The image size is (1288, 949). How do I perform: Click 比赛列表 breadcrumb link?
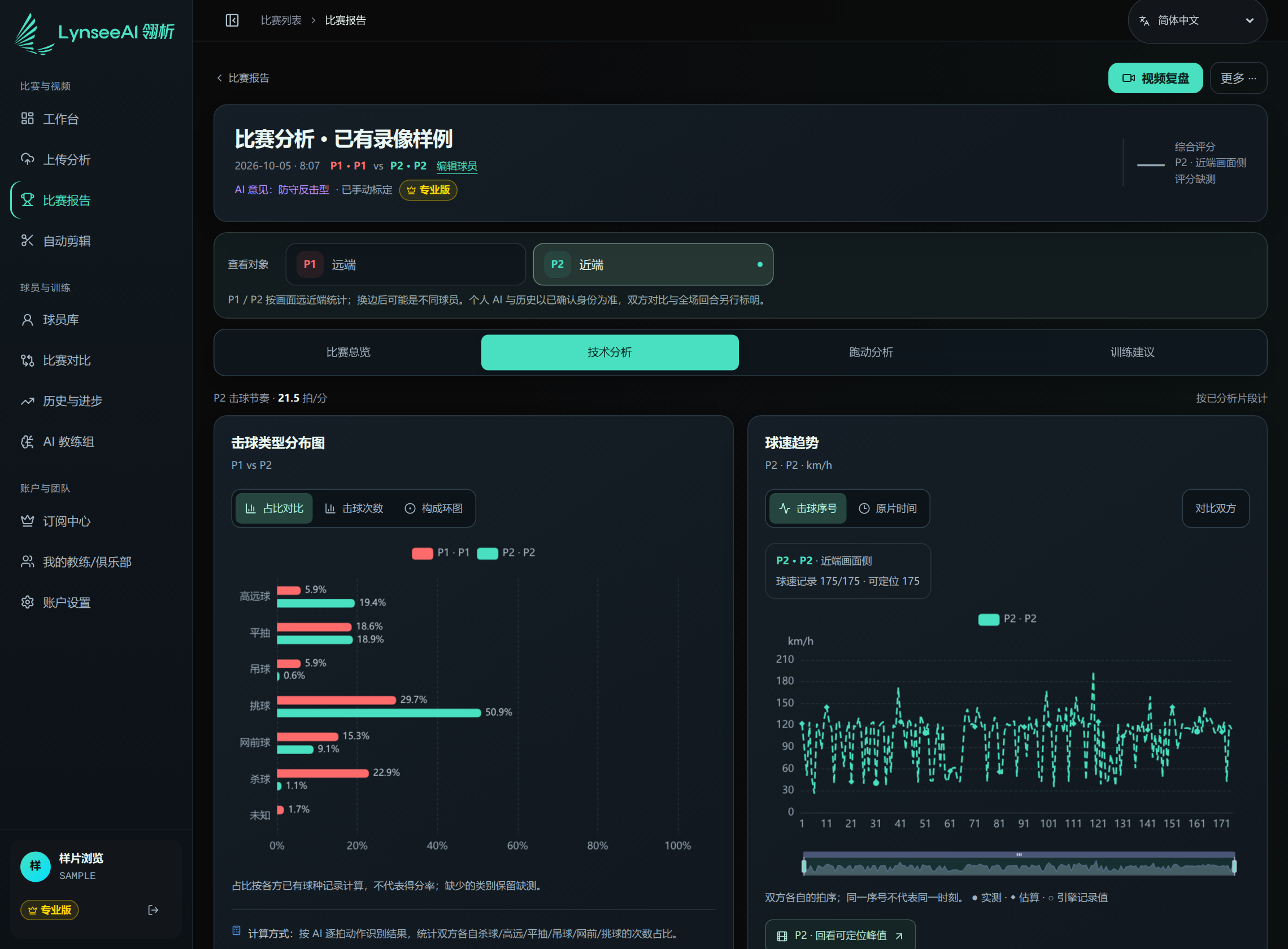point(281,21)
